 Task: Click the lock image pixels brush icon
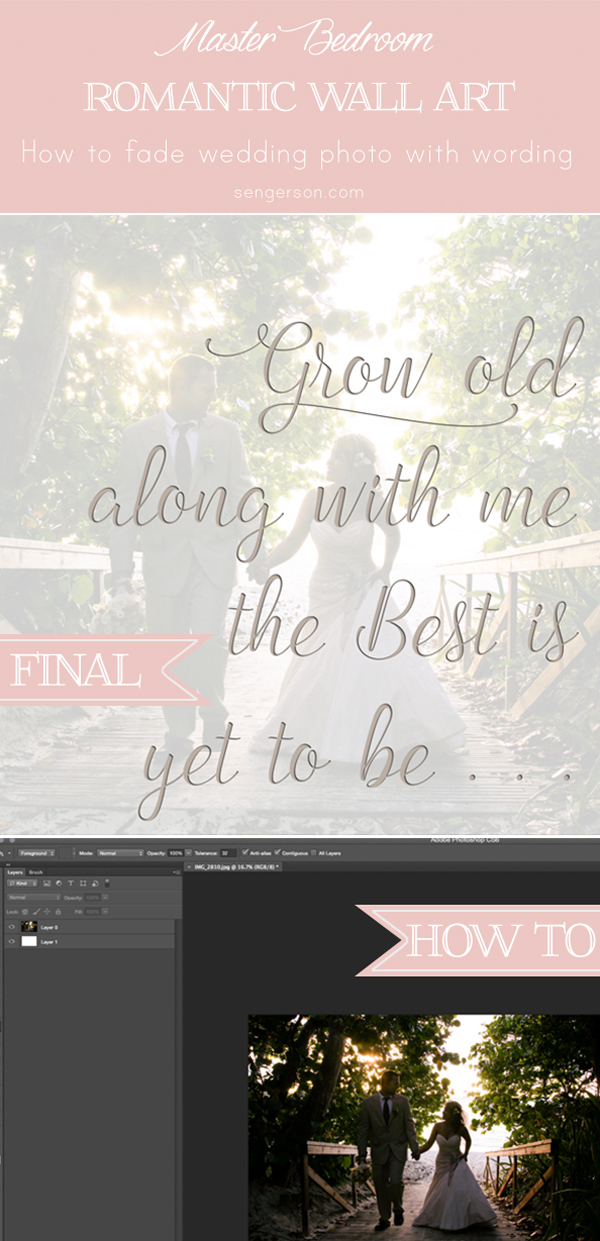[35, 912]
